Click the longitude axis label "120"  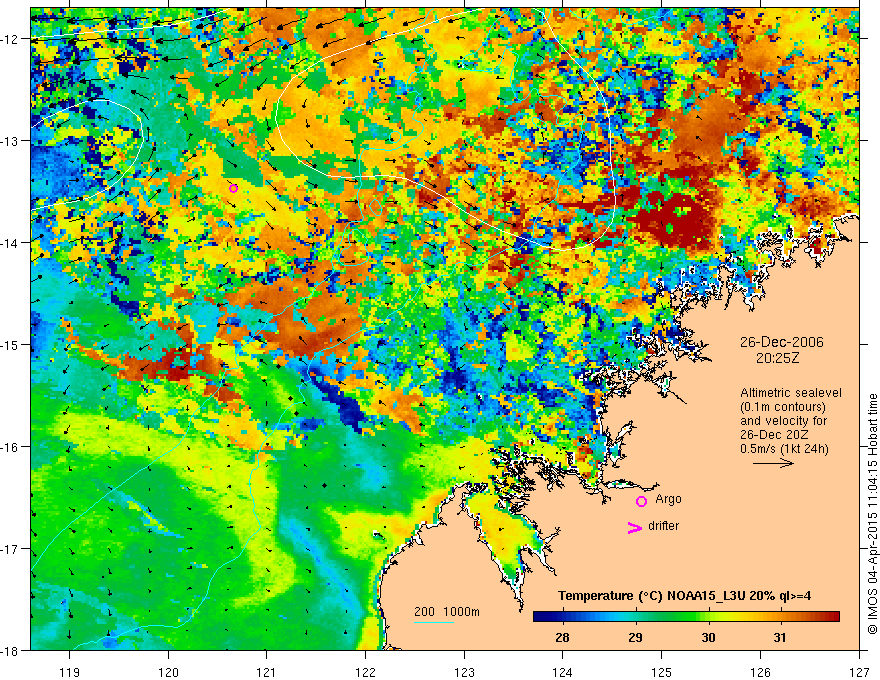(168, 672)
